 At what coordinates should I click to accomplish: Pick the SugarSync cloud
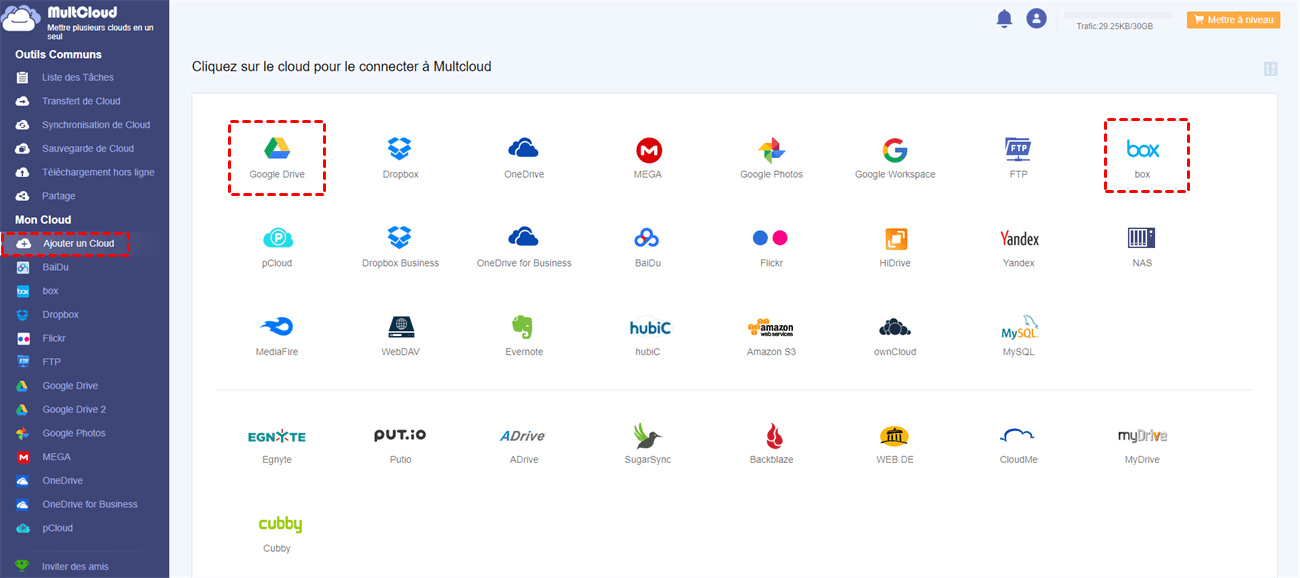pos(648,444)
